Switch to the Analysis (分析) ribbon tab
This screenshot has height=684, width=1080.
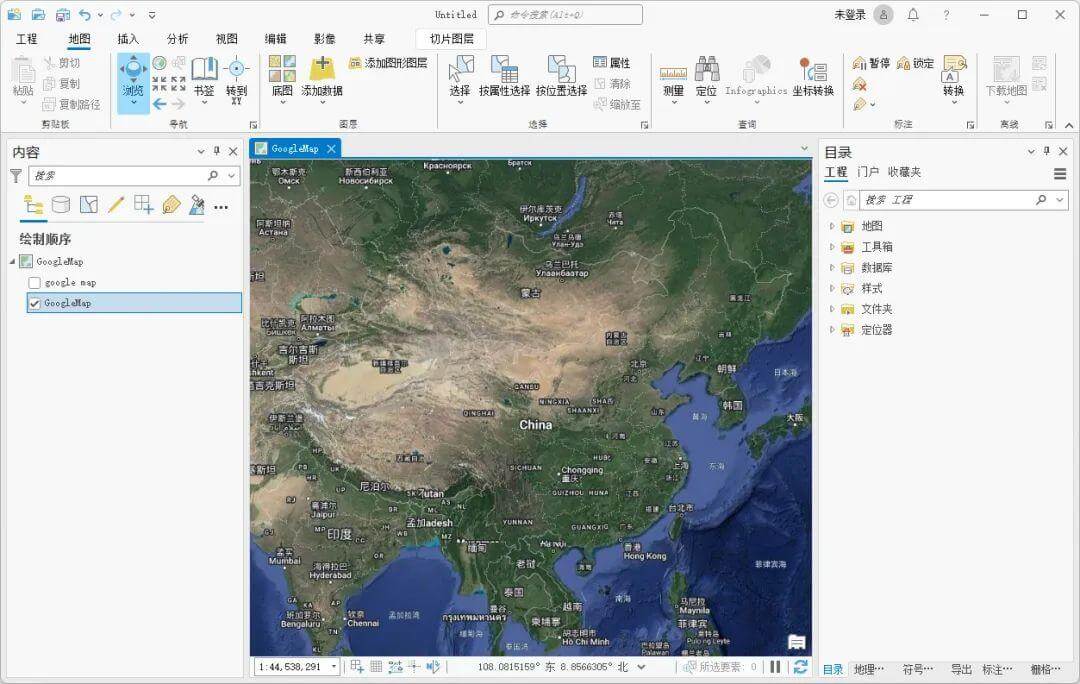click(177, 39)
